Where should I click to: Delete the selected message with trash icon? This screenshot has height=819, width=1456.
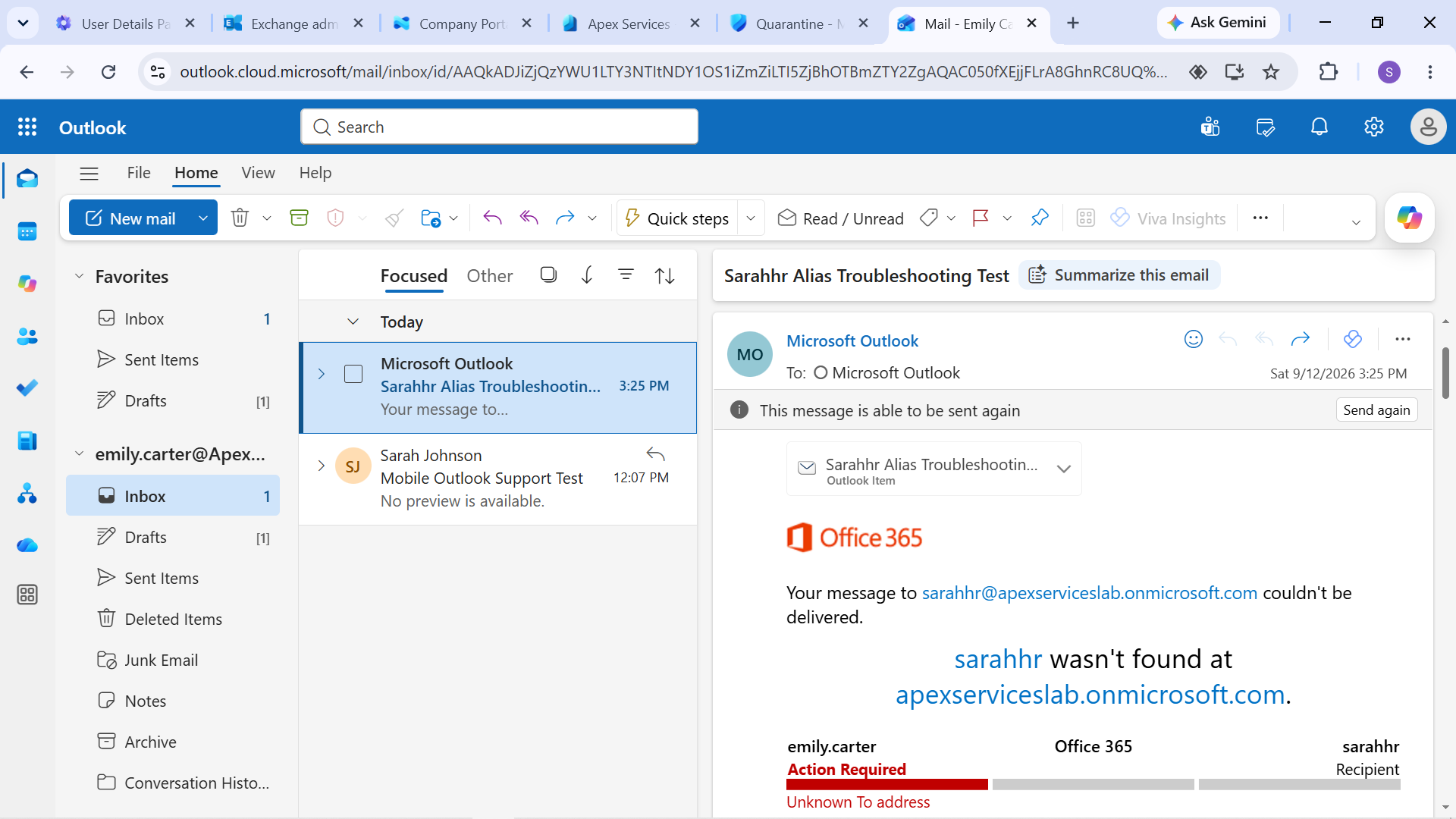[240, 218]
